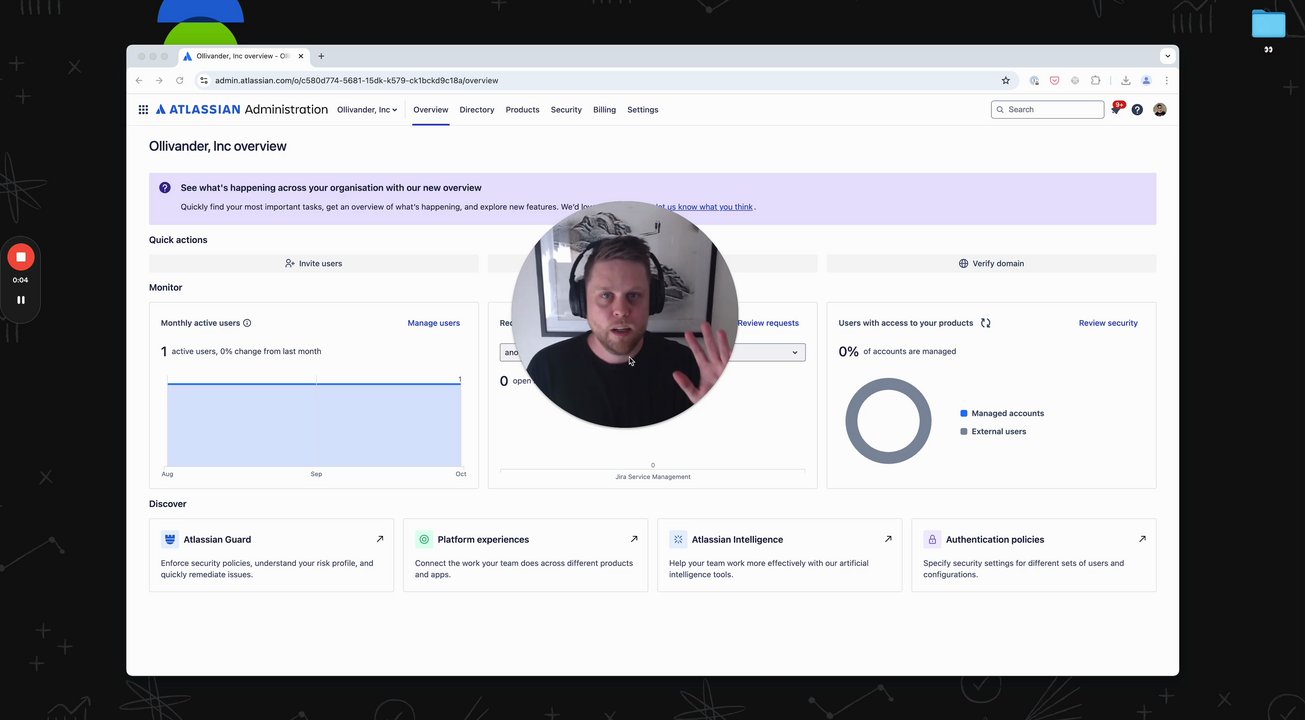The image size is (1305, 720).
Task: Open the user profile avatar
Action: click(x=1160, y=110)
